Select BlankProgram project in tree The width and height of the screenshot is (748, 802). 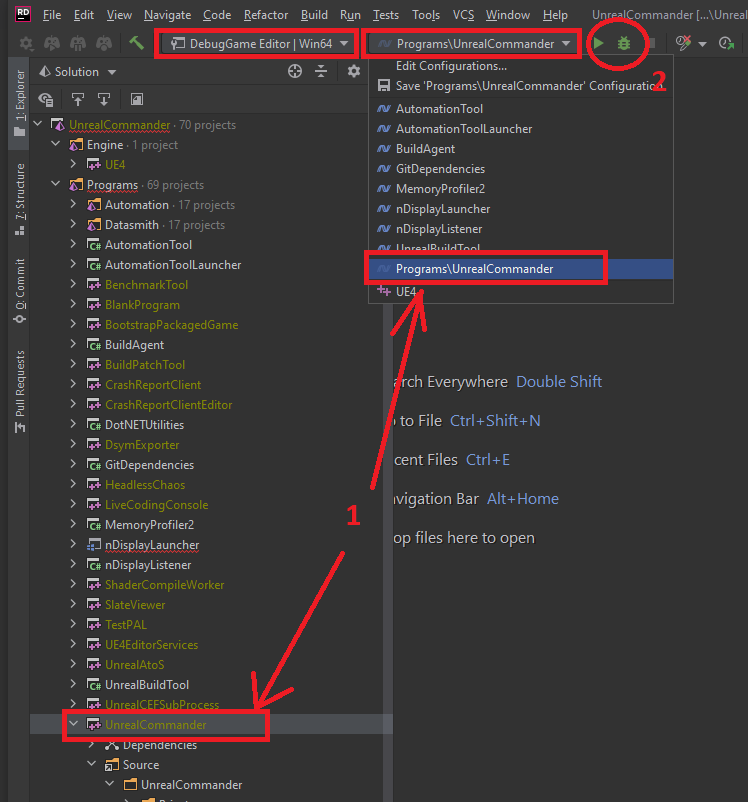tap(142, 305)
